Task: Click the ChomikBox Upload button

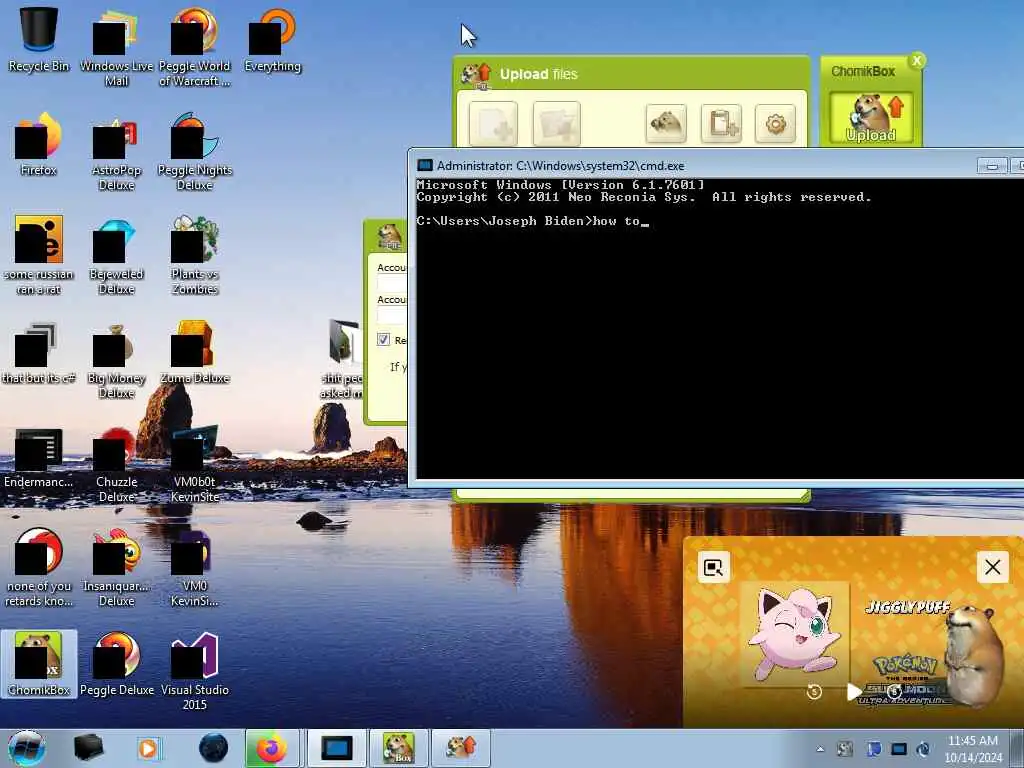Action: tap(871, 118)
